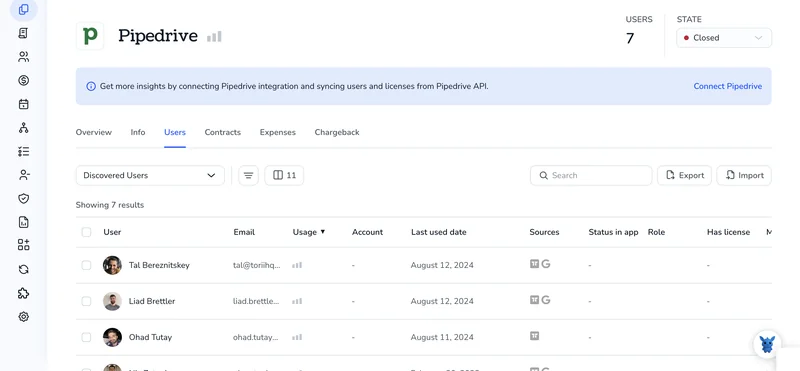Open the sync arrows sidebar icon
This screenshot has height=371, width=800.
[x=23, y=269]
